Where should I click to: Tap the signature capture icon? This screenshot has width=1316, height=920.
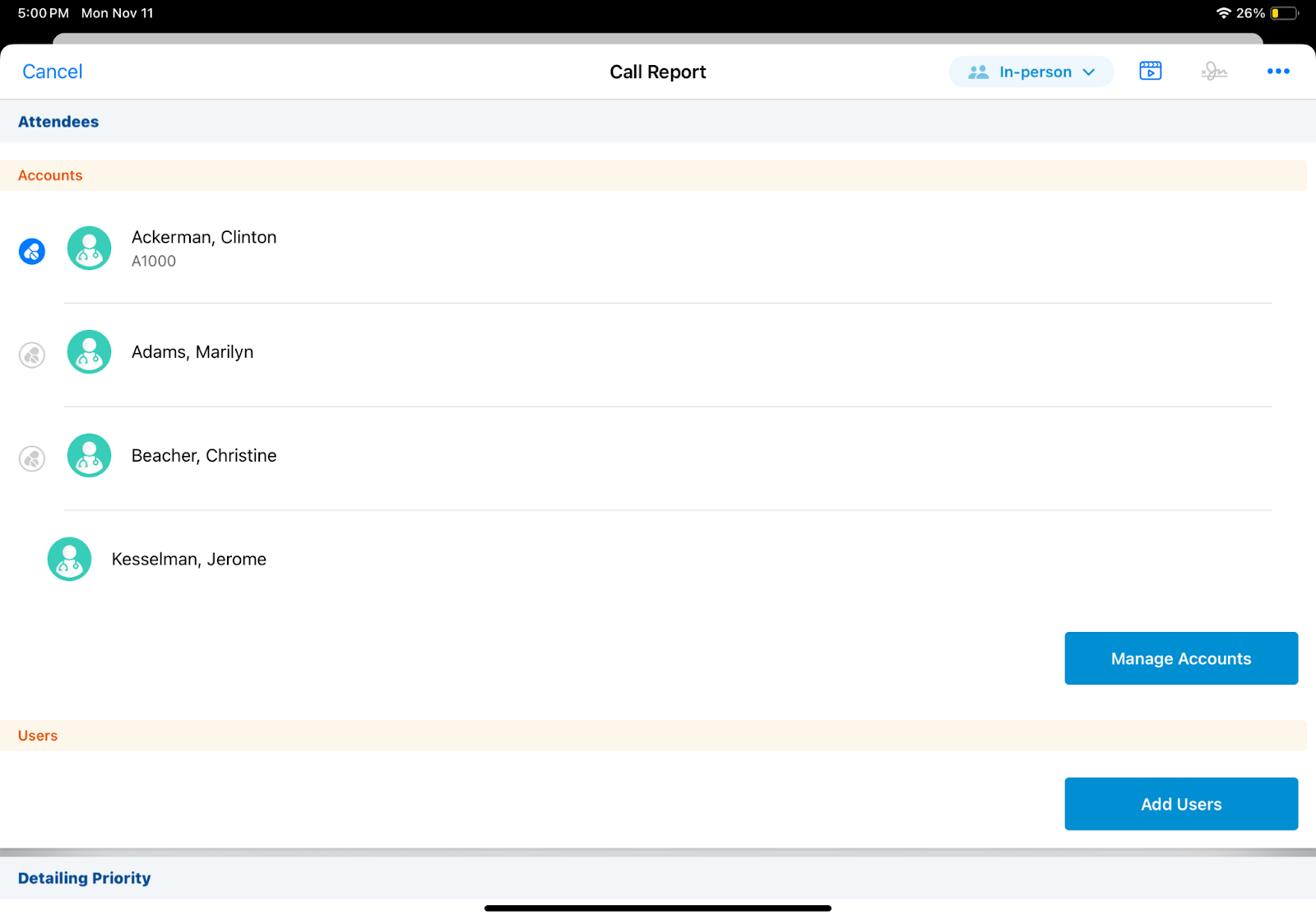point(1213,72)
